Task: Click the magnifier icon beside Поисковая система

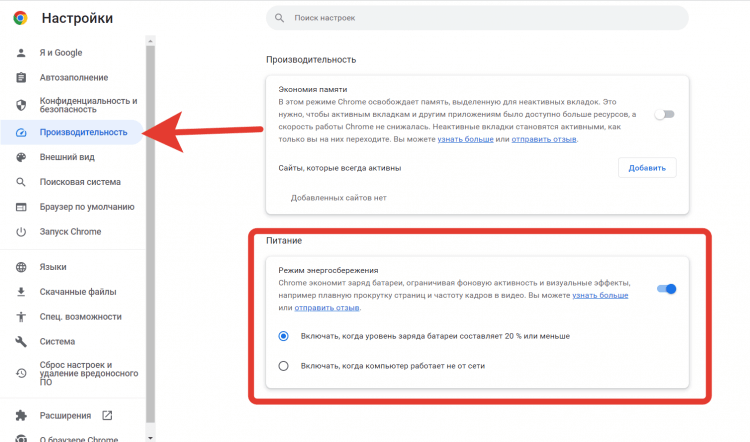Action: (x=21, y=182)
